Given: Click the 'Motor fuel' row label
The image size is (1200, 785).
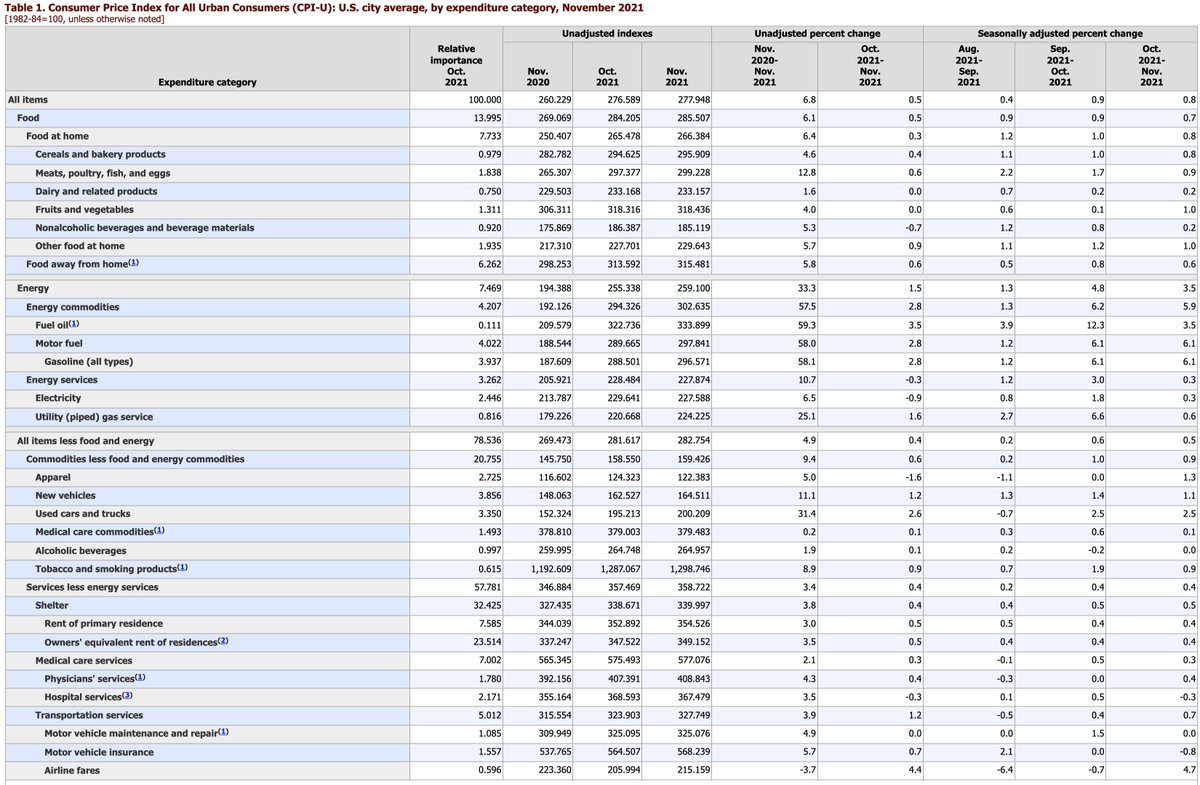Looking at the screenshot, I should [59, 343].
